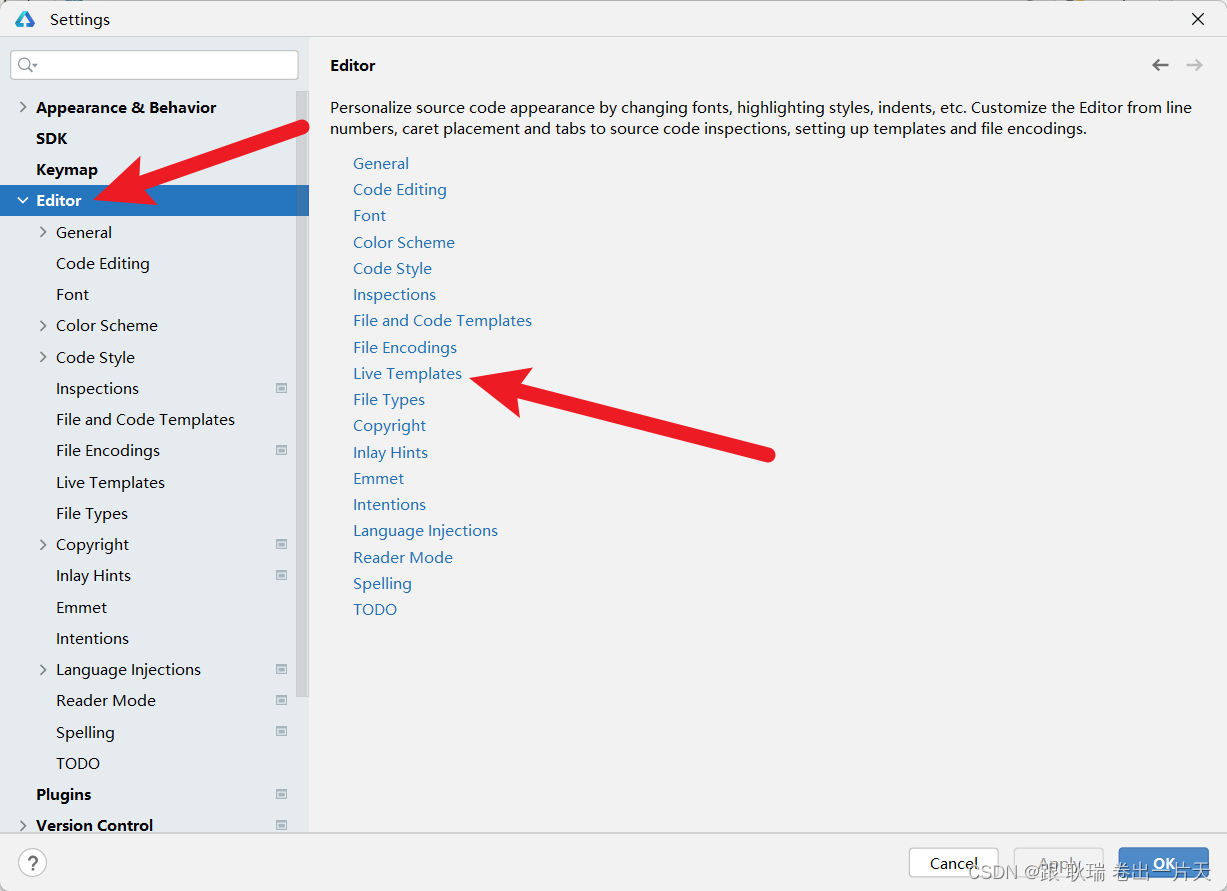Open the TODO link in main panel

point(375,609)
